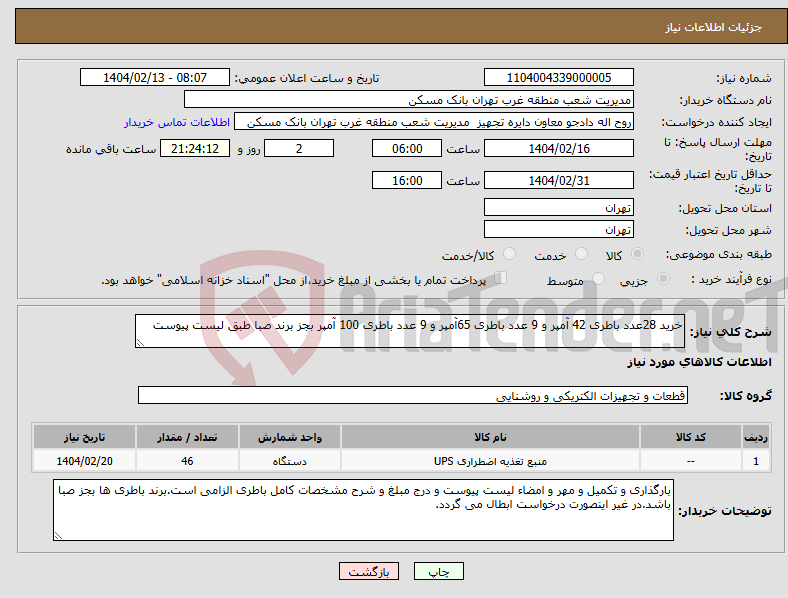Click the تعداد / مقدار column header
This screenshot has width=788, height=598.
pyautogui.click(x=187, y=437)
